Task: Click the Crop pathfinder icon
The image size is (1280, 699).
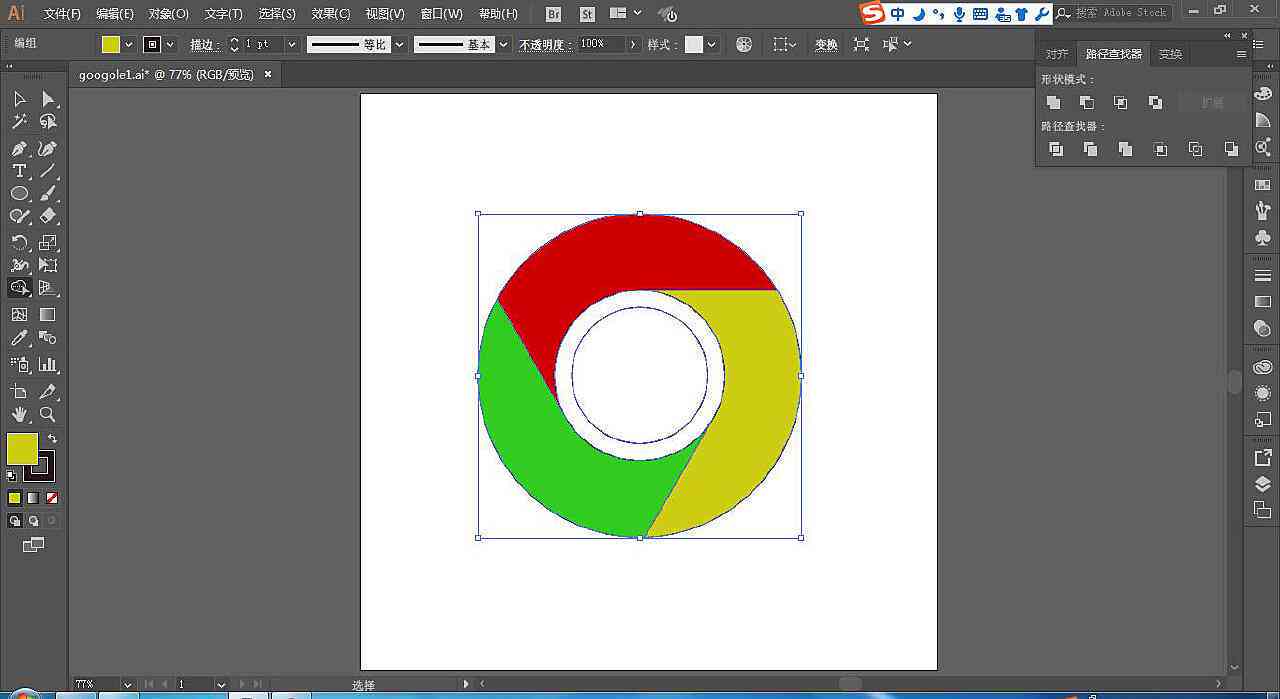Action: pyautogui.click(x=1161, y=149)
